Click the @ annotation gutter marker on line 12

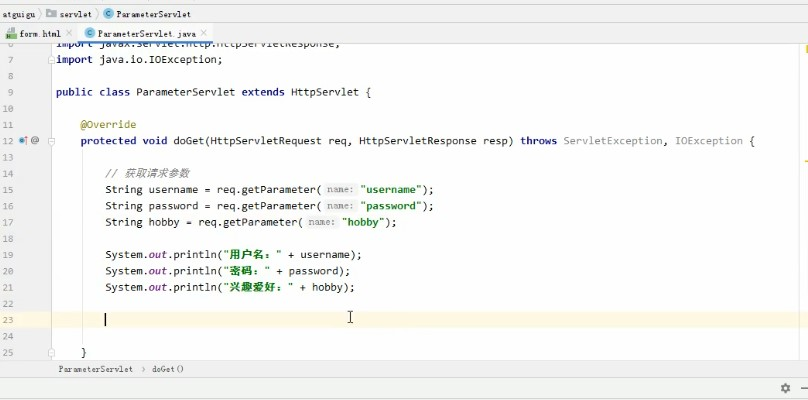tap(35, 140)
